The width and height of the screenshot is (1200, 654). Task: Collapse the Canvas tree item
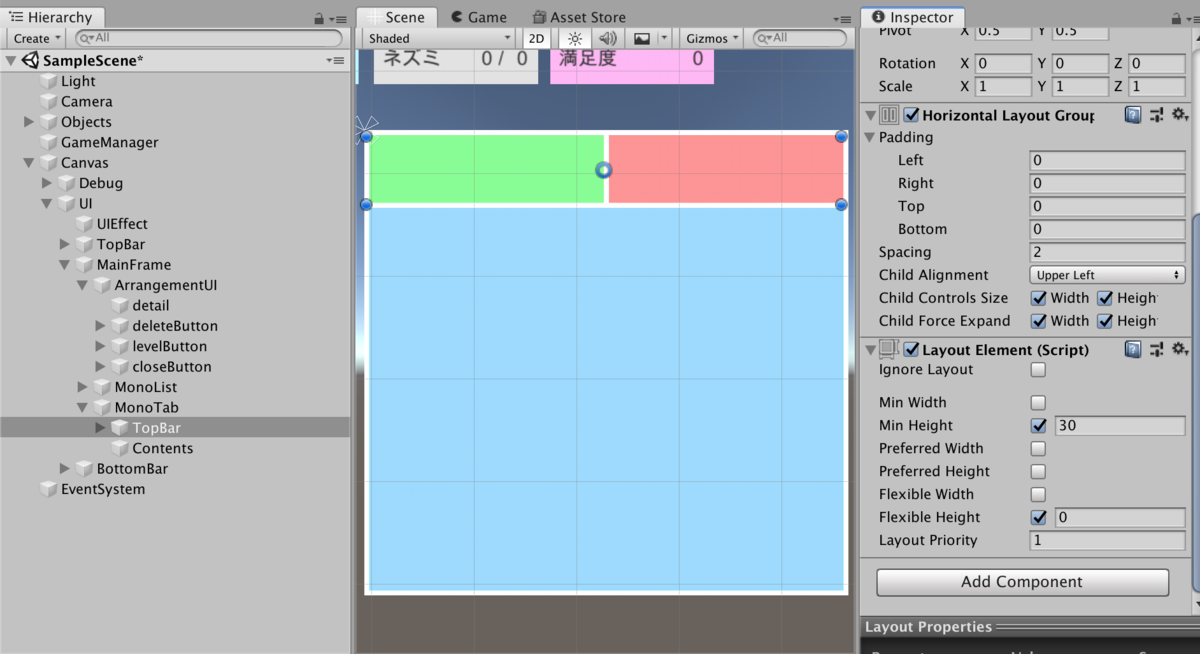pyautogui.click(x=29, y=163)
